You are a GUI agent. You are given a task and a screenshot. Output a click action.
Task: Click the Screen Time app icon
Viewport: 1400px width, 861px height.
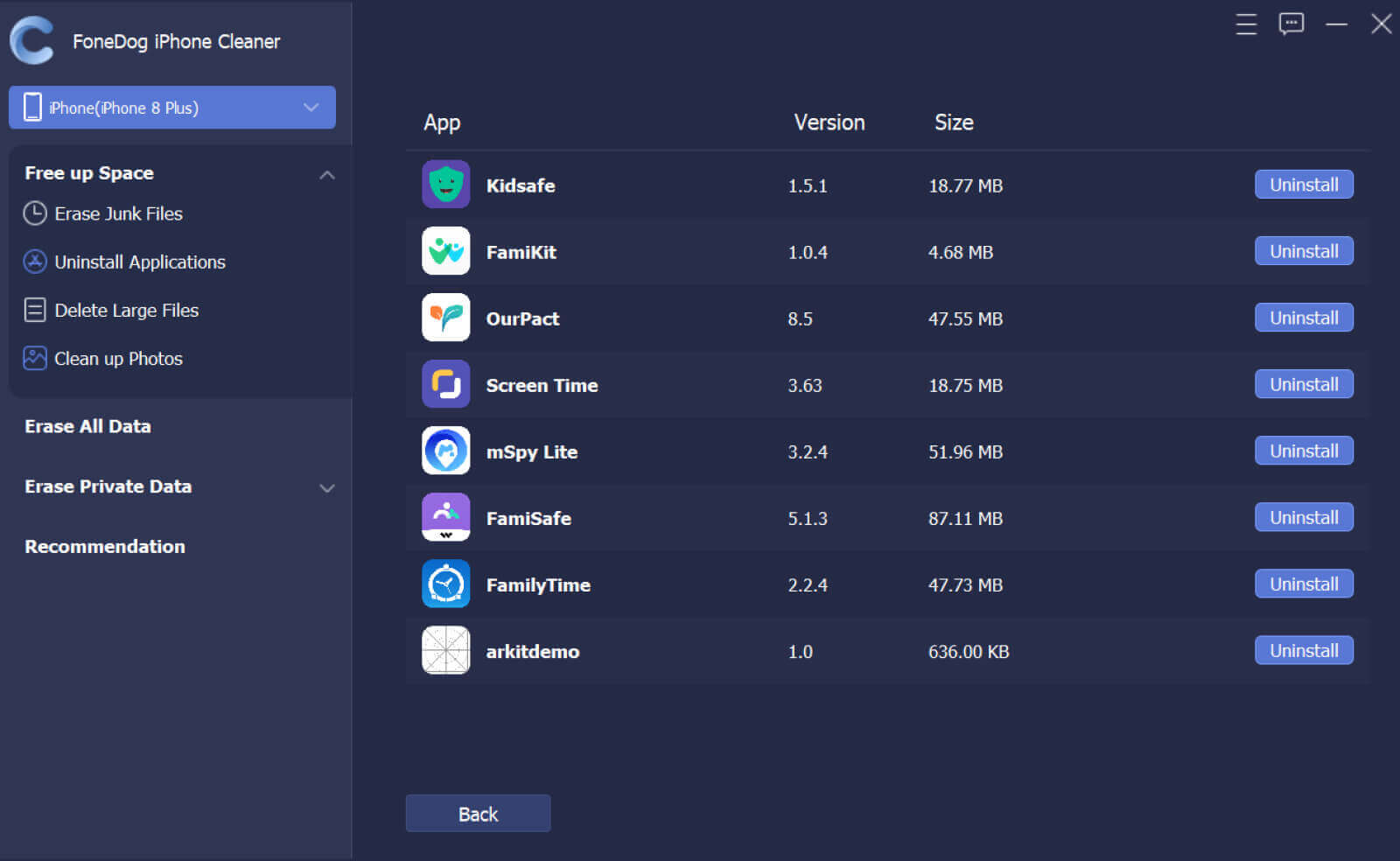(446, 383)
